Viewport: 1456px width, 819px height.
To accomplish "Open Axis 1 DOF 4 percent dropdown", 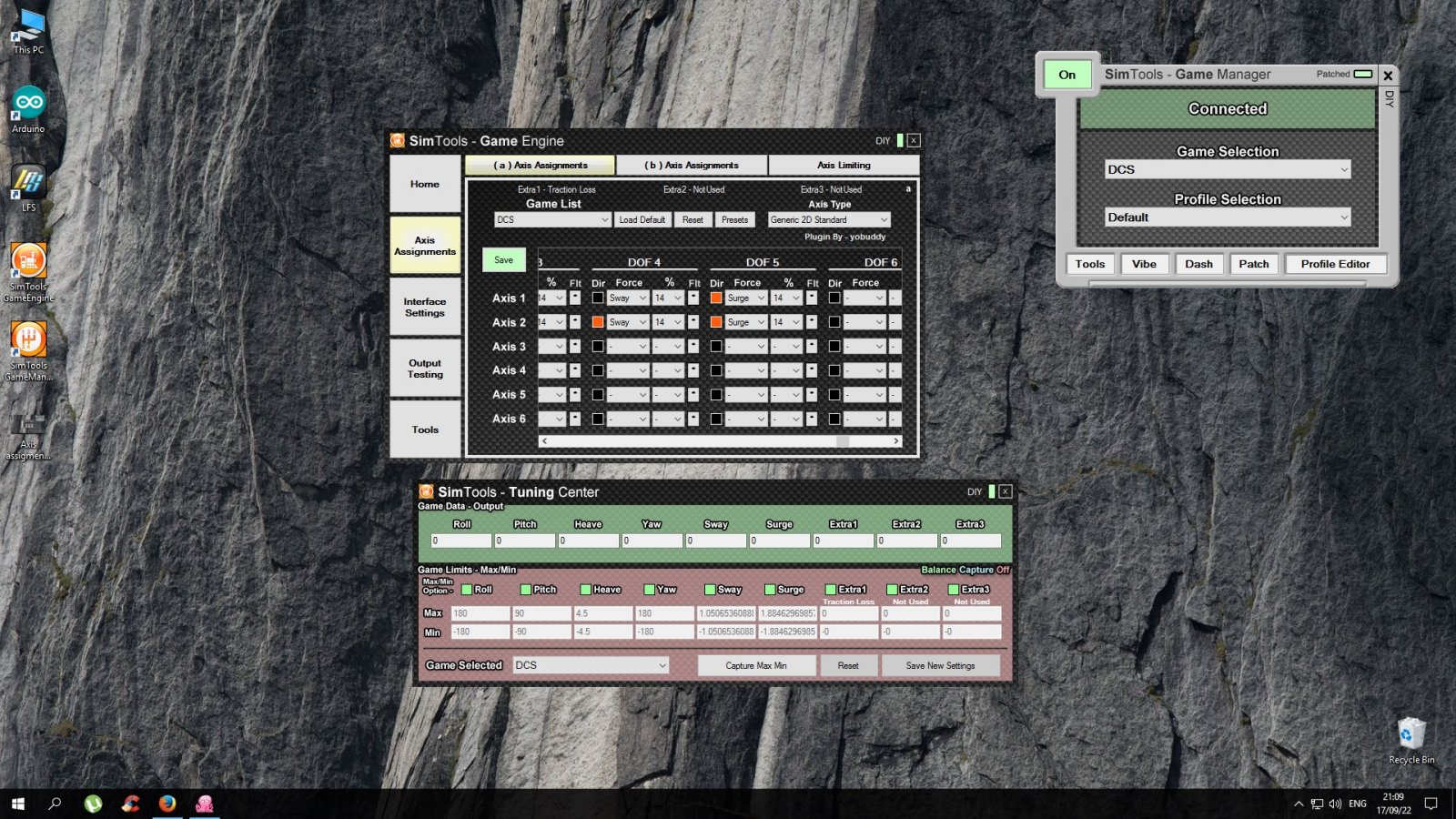I will [x=668, y=298].
